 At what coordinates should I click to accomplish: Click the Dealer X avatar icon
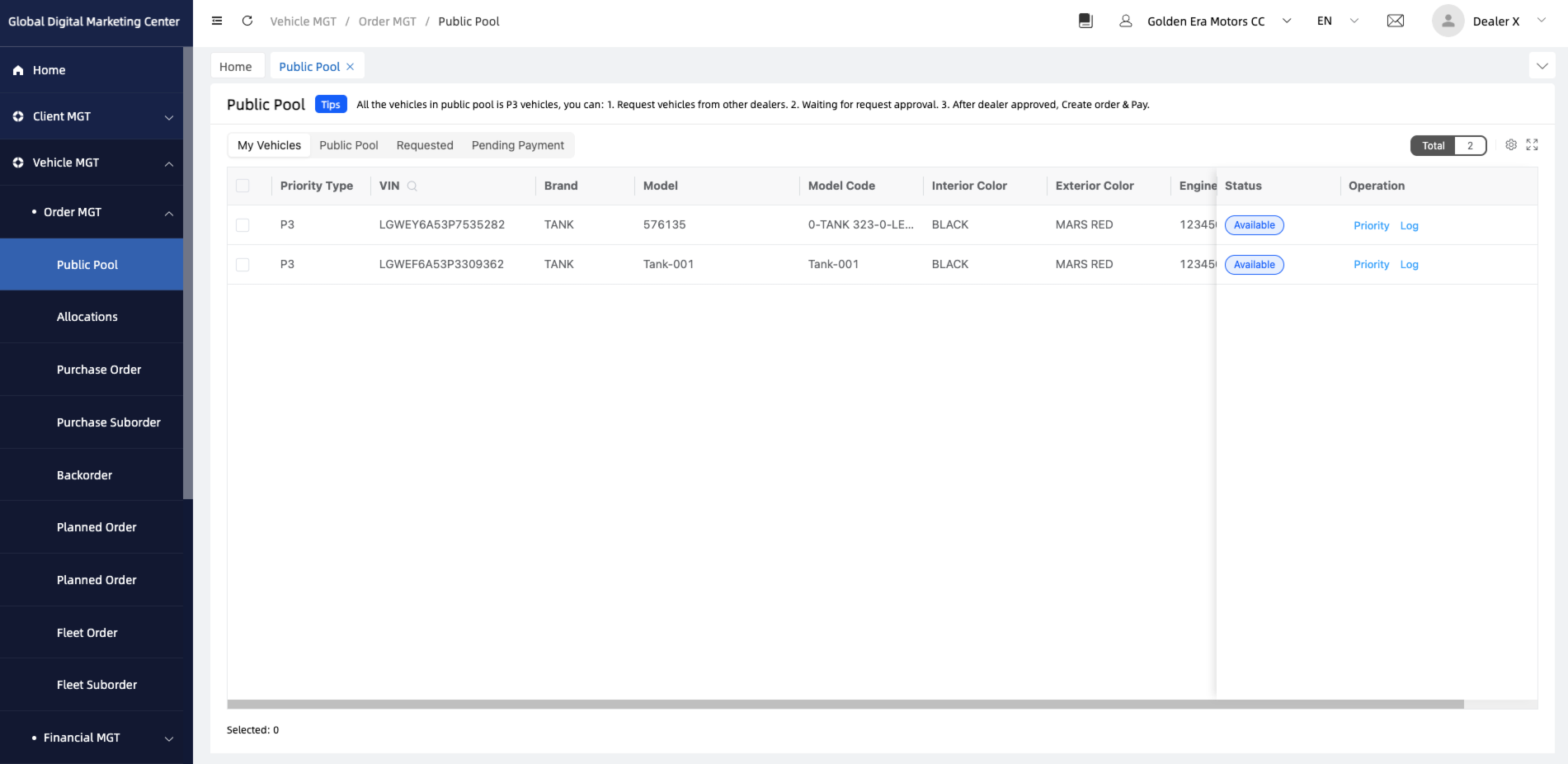[x=1448, y=21]
